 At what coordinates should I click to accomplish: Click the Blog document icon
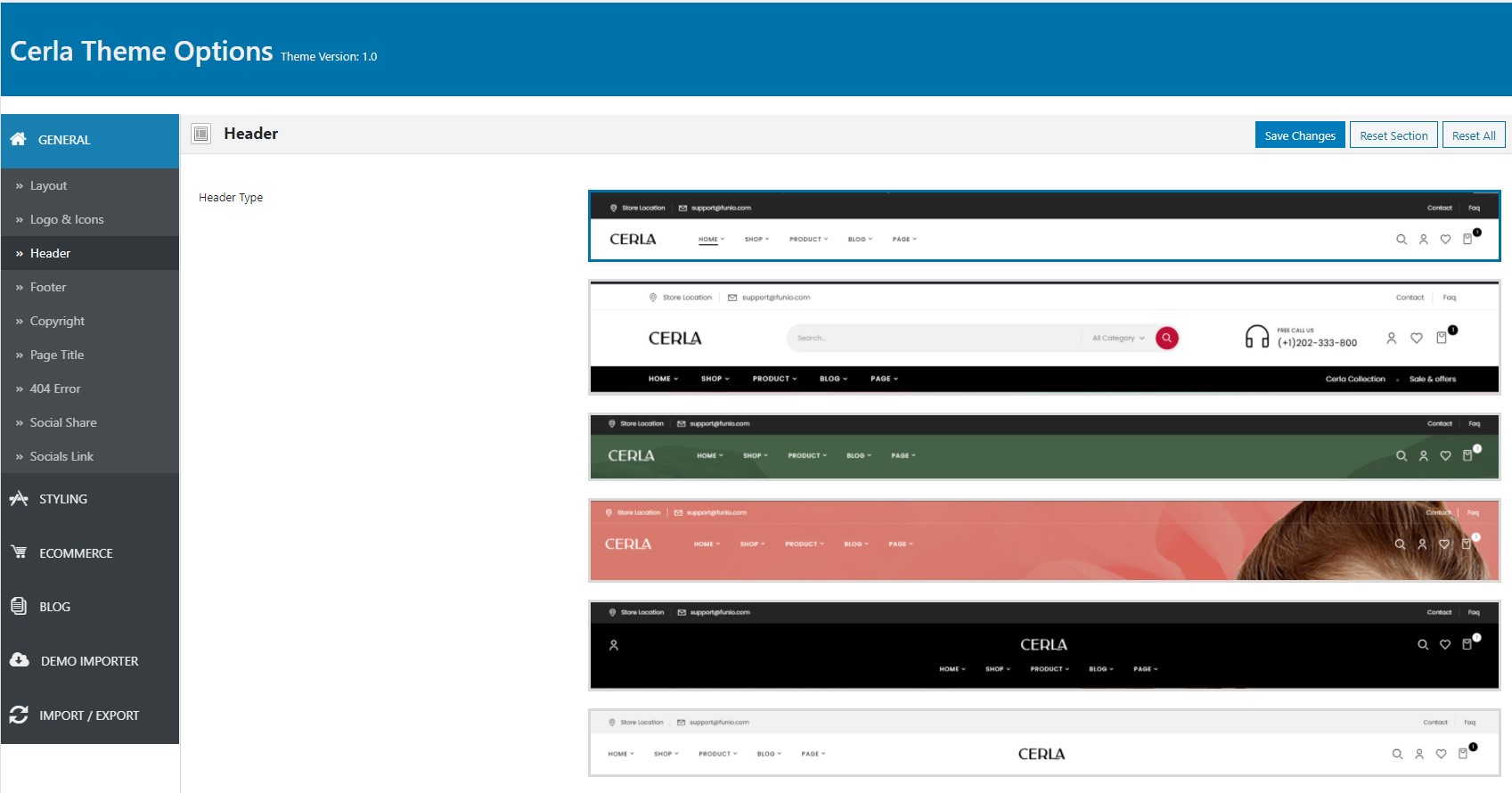point(19,606)
